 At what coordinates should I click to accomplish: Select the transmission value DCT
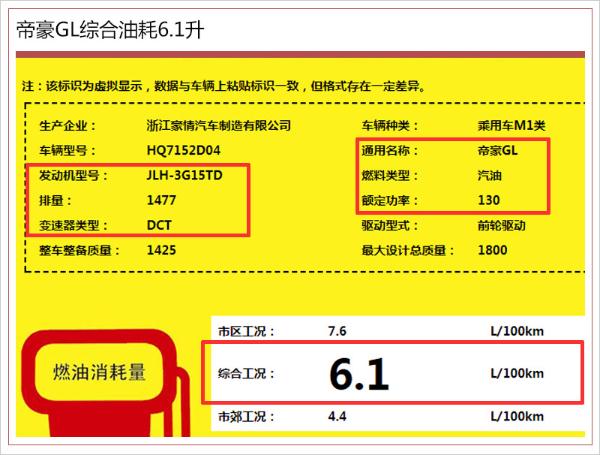click(x=159, y=225)
